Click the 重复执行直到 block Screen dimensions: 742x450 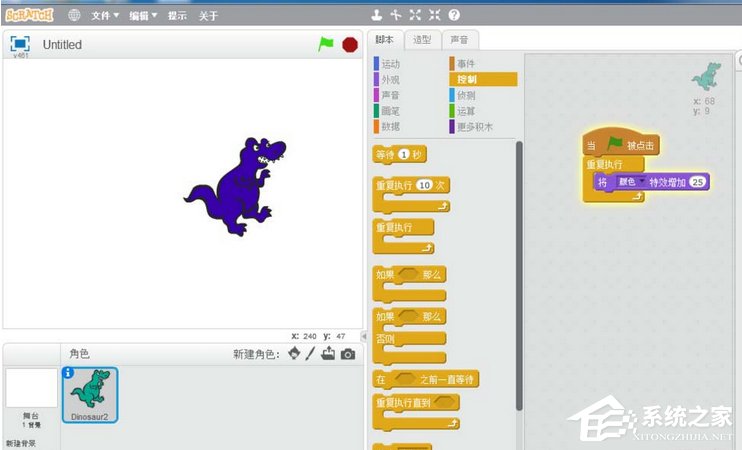click(x=416, y=412)
